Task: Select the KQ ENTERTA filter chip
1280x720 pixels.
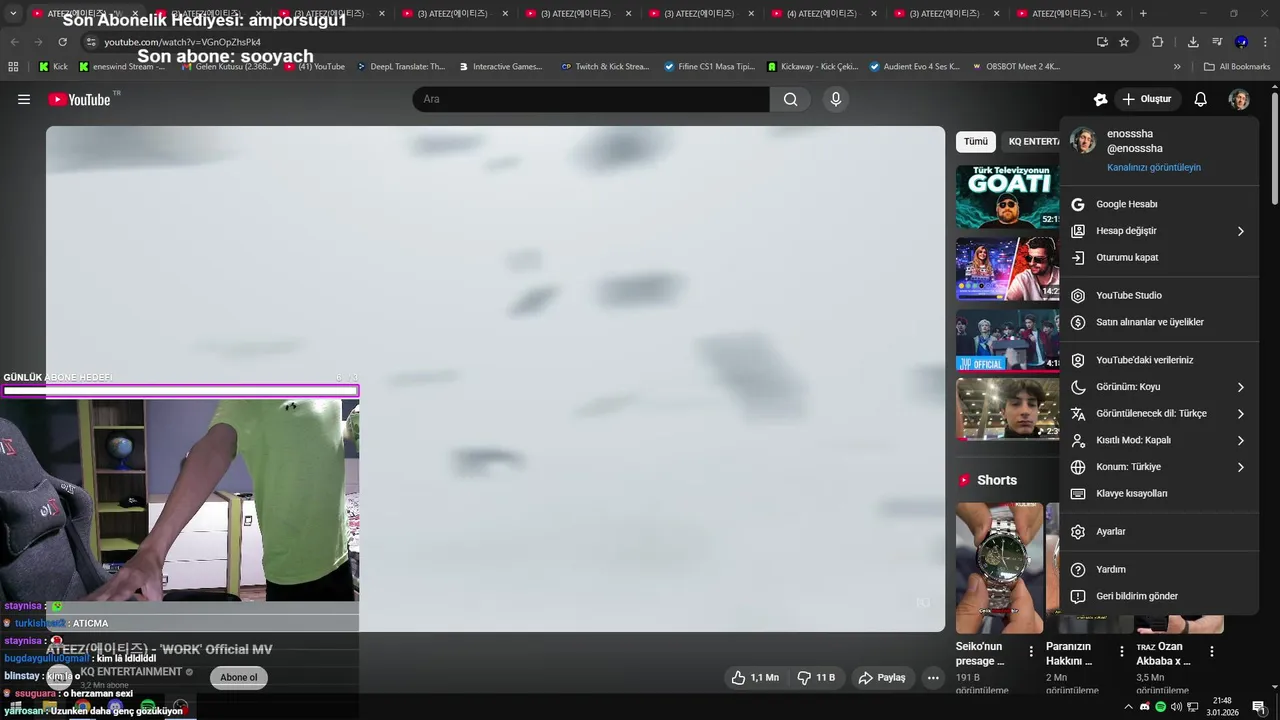Action: click(x=1030, y=142)
